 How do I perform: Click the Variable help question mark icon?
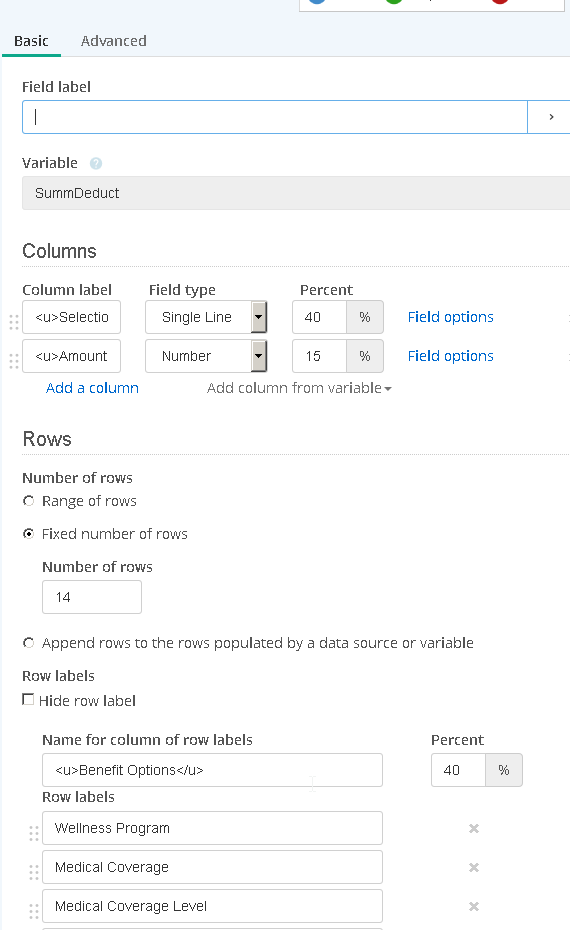[95, 163]
